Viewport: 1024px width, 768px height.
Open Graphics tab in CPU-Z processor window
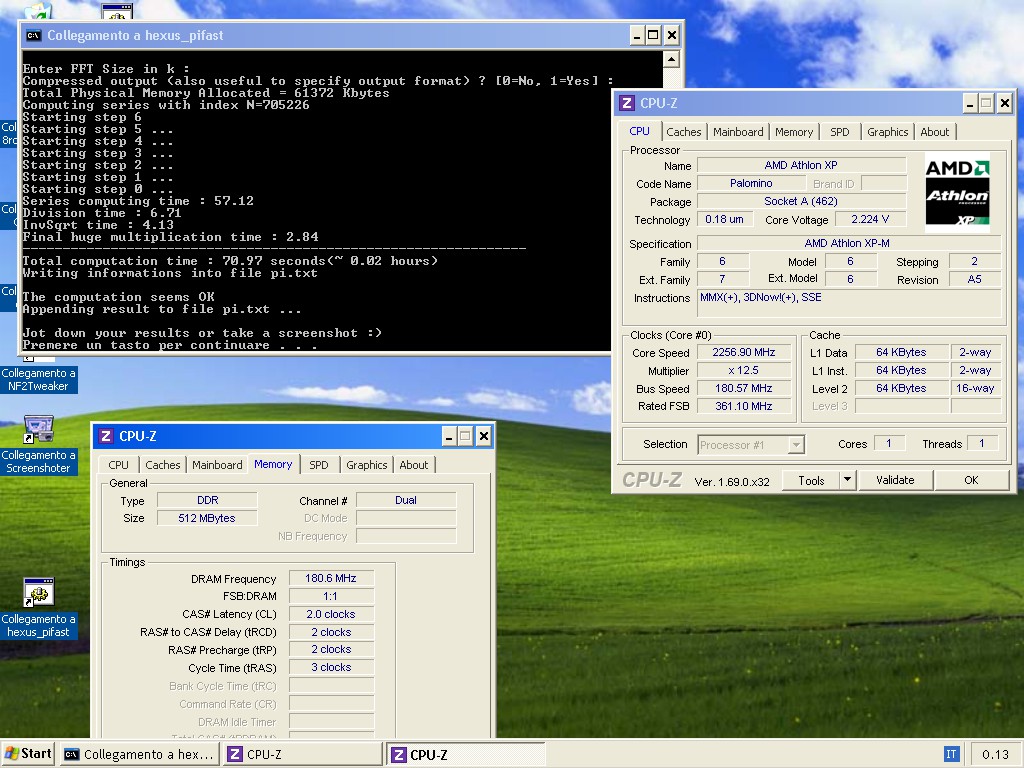pos(888,132)
